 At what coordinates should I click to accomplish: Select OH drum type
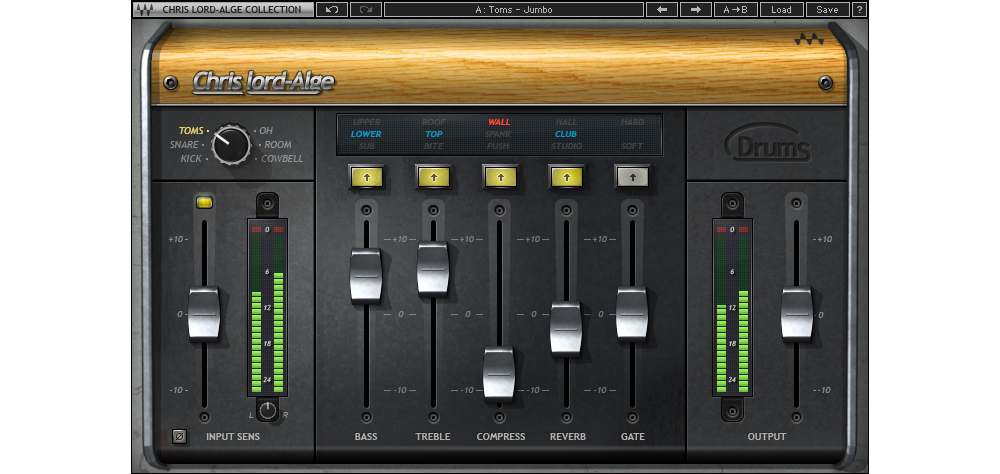coord(266,131)
